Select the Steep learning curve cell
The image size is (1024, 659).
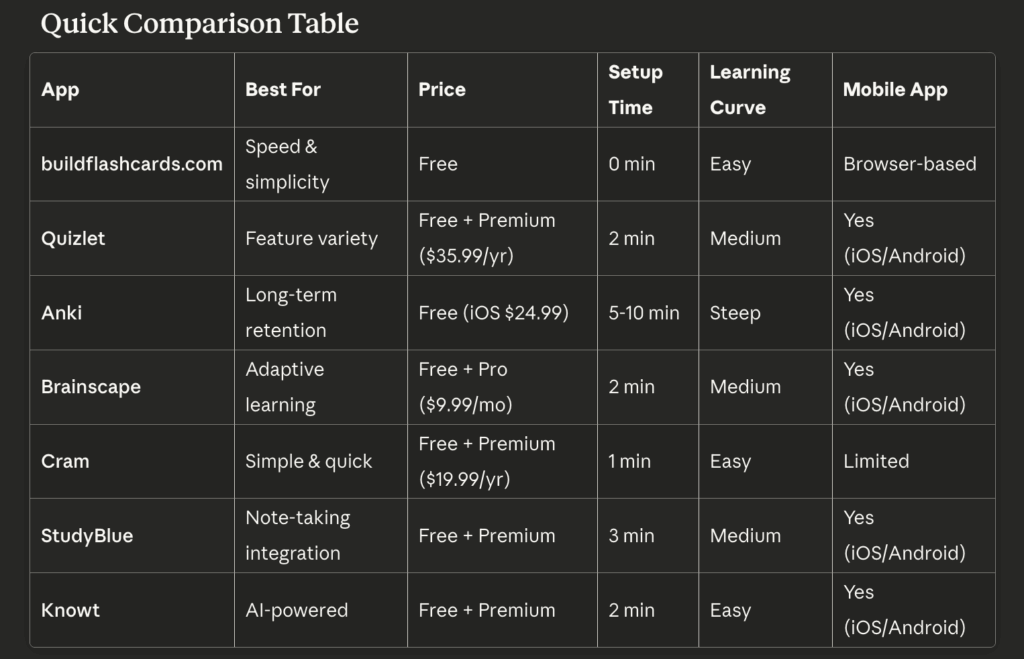(735, 313)
